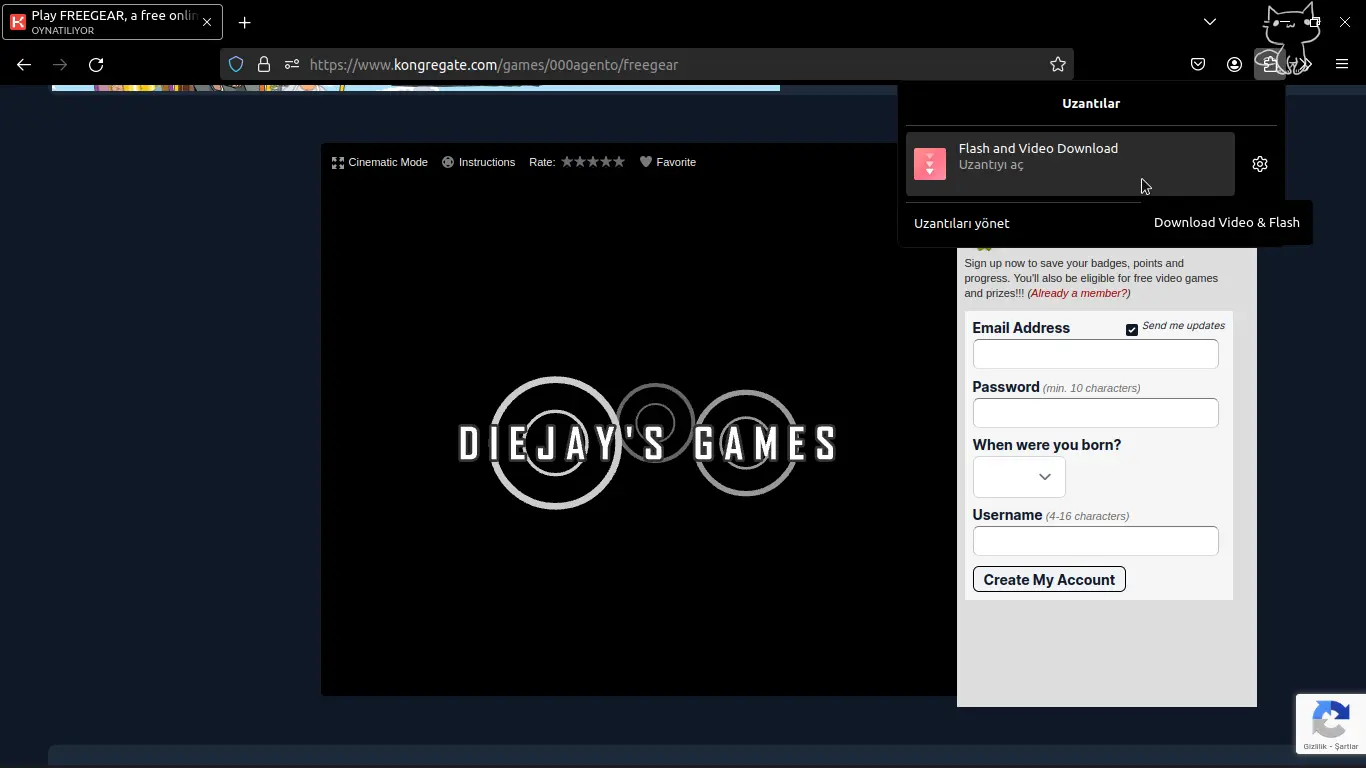Untick the Send me updates checkbox
This screenshot has width=1366, height=768.
pos(1132,330)
